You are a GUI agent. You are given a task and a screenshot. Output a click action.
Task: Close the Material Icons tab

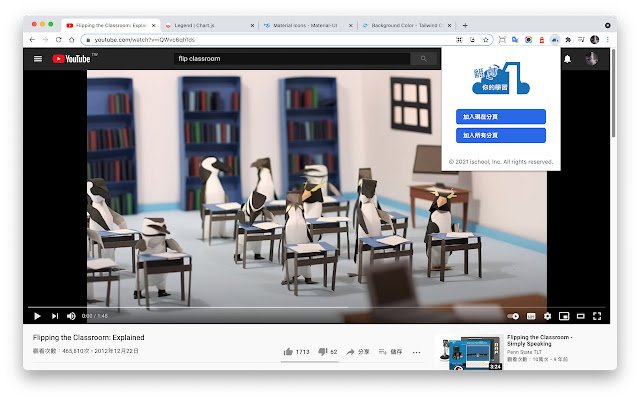coord(351,25)
